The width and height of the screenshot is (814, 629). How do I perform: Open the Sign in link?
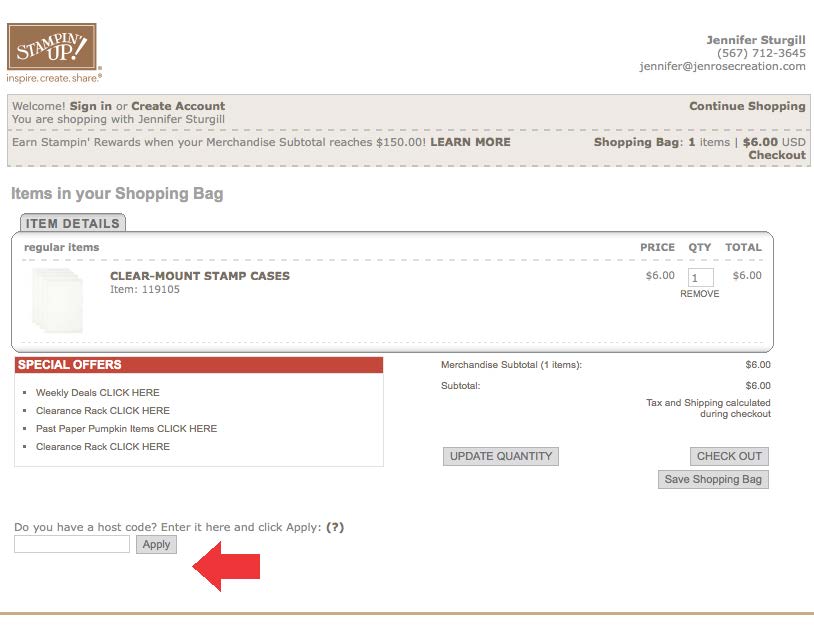90,106
